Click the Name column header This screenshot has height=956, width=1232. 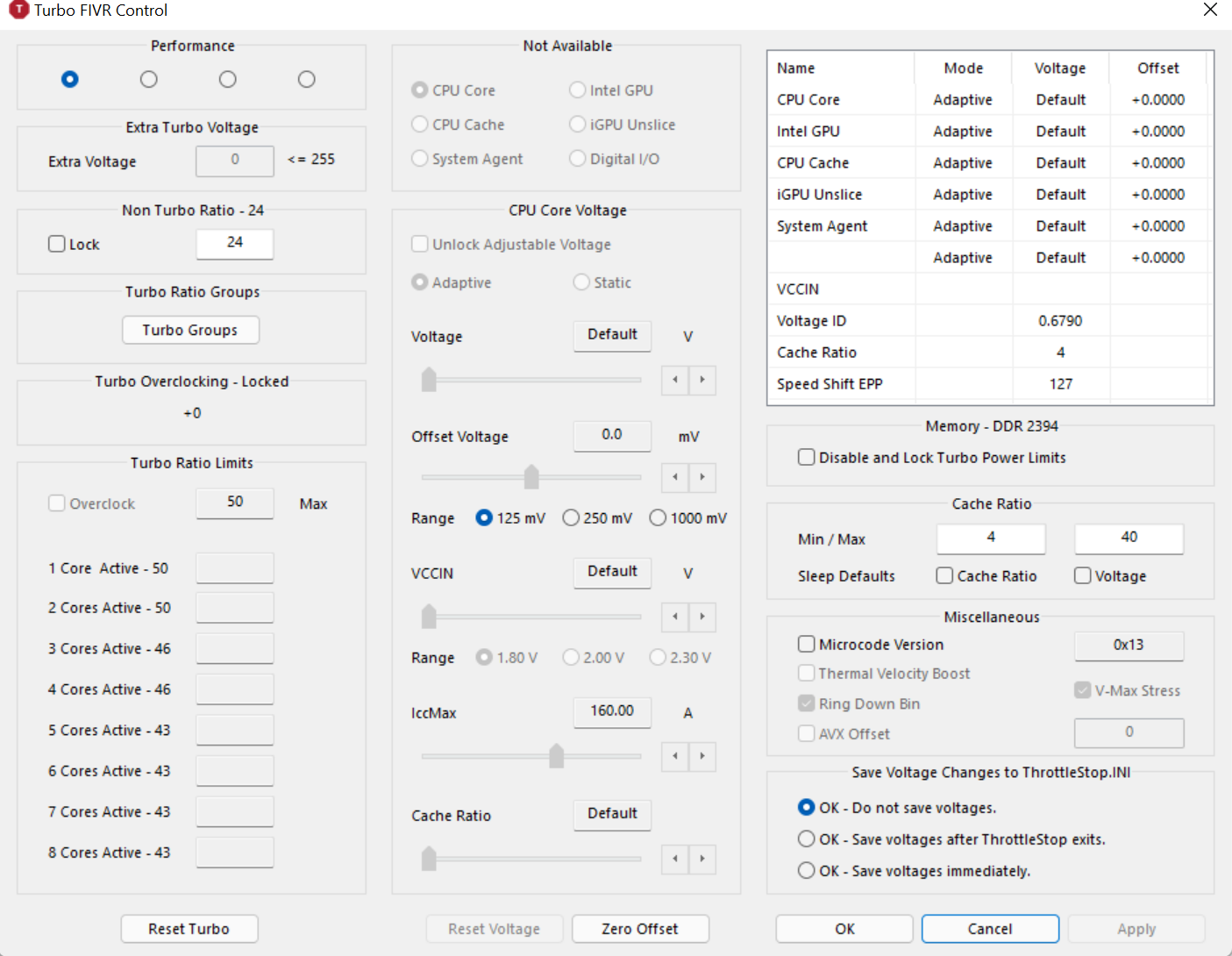[x=841, y=68]
